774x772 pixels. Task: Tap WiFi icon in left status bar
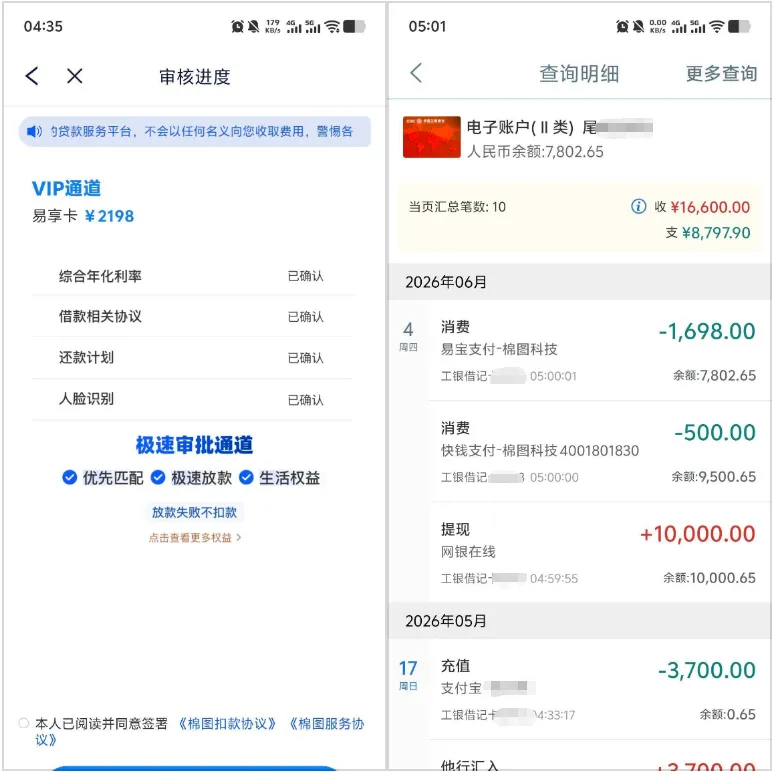pos(333,26)
